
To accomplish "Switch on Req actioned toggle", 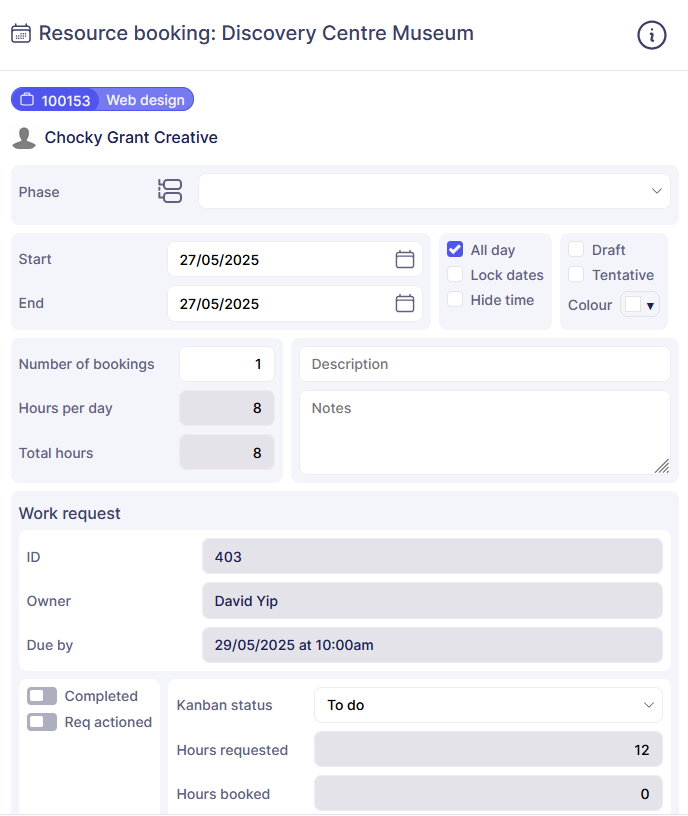I will click(42, 722).
